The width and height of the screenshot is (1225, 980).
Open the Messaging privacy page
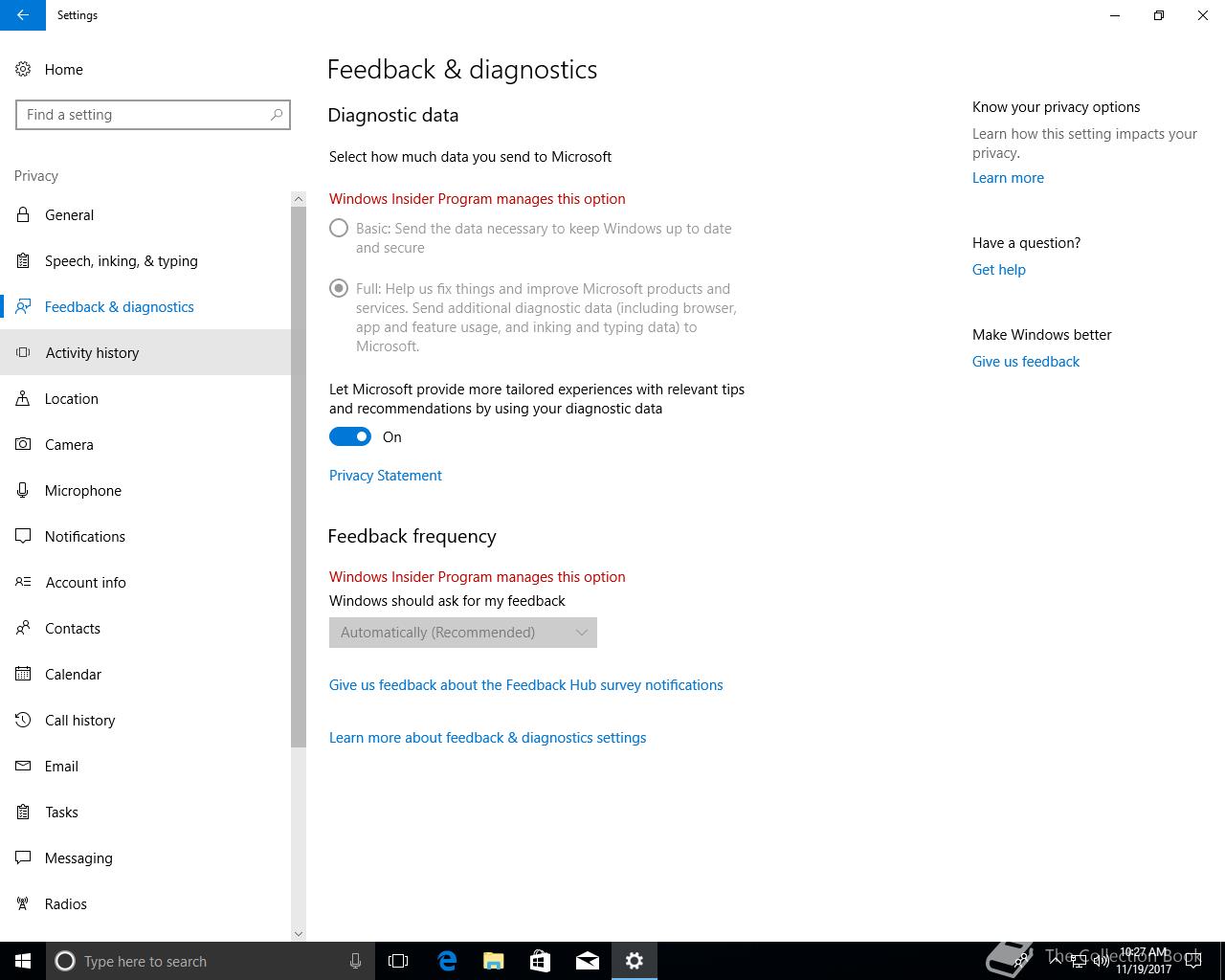tap(145, 857)
